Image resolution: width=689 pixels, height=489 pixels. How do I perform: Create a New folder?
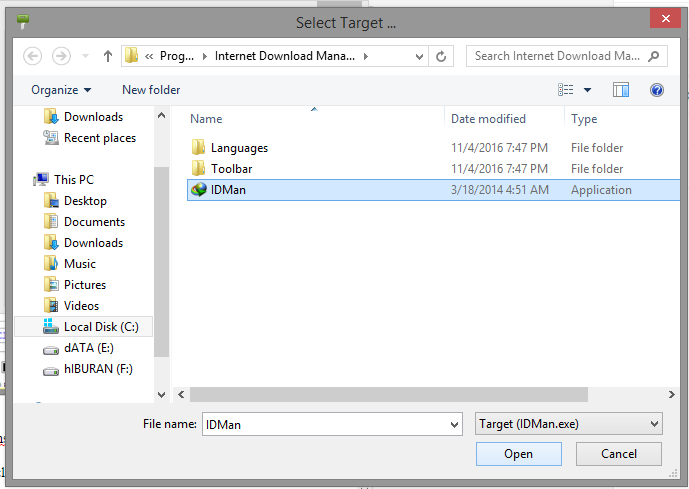coord(151,90)
